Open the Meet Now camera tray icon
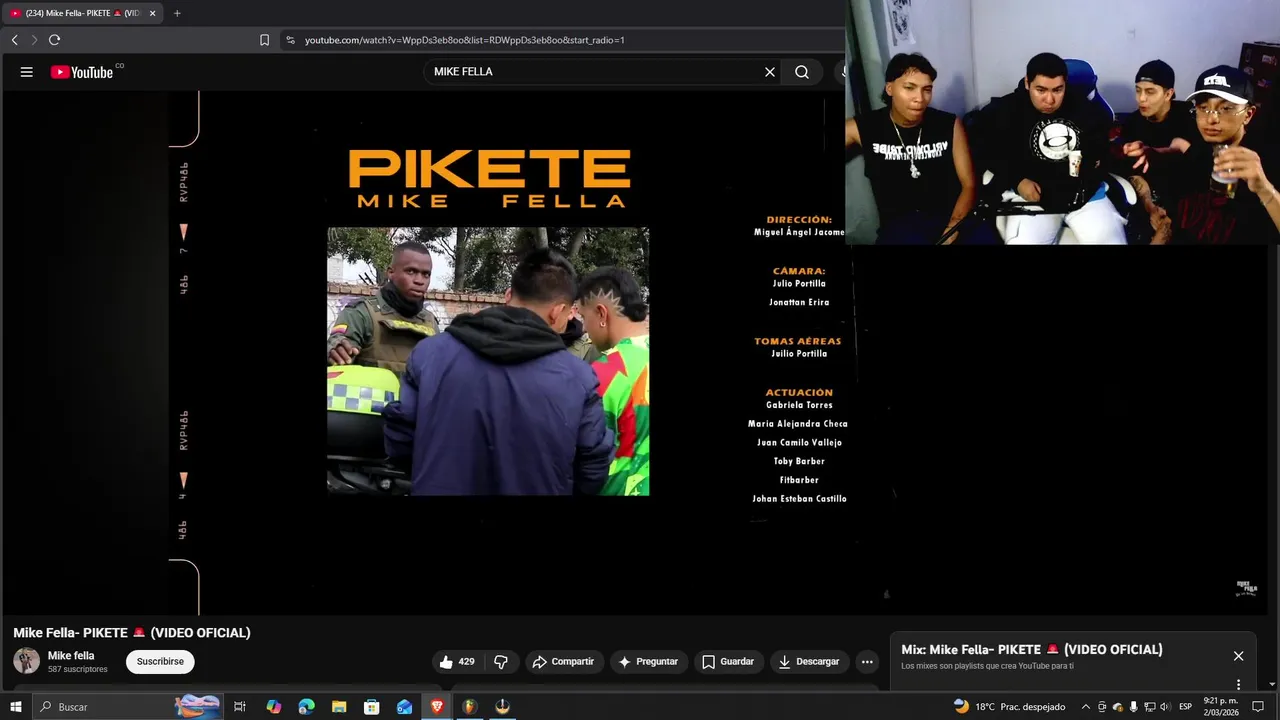 click(1102, 707)
